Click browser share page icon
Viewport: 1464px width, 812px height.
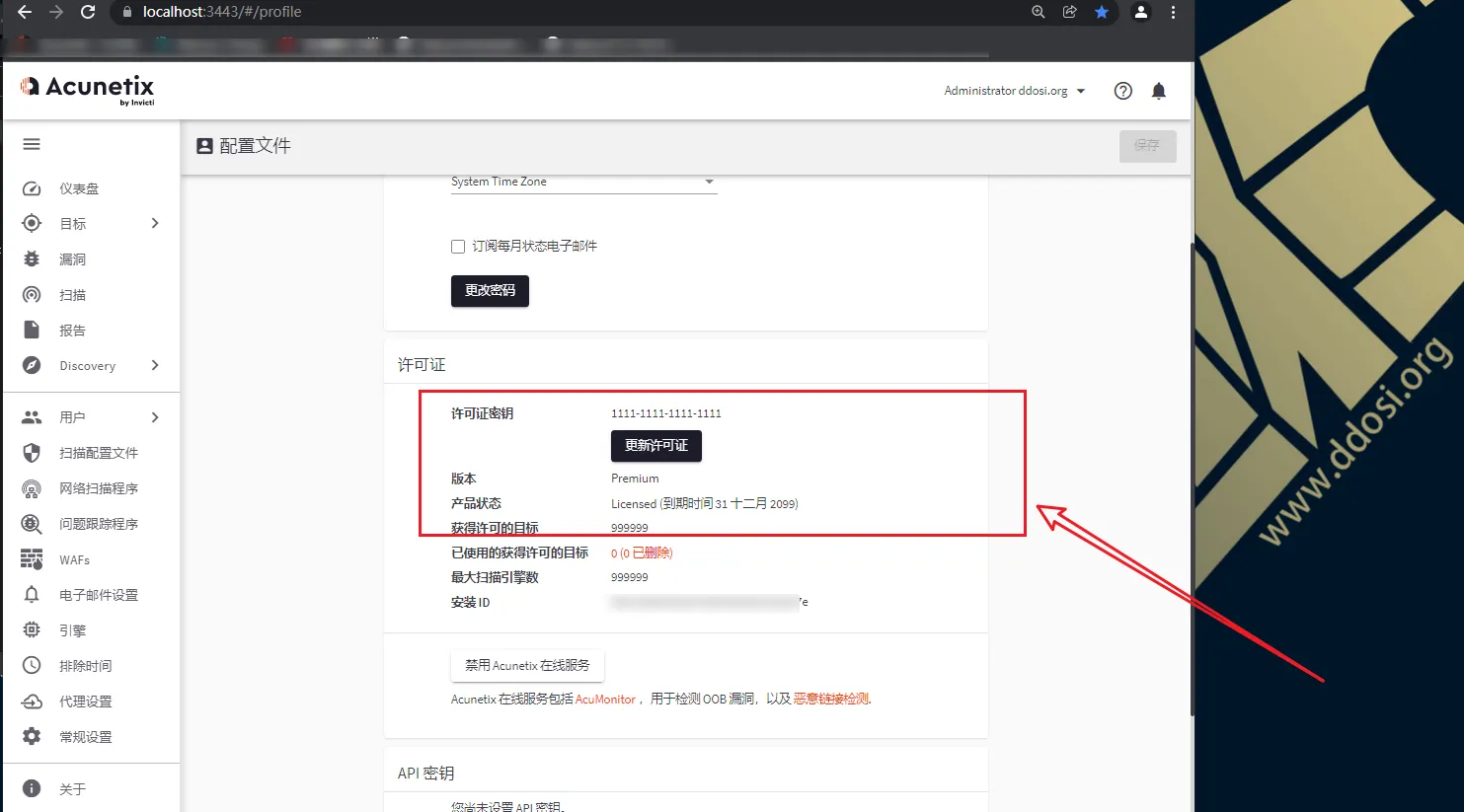[1070, 12]
